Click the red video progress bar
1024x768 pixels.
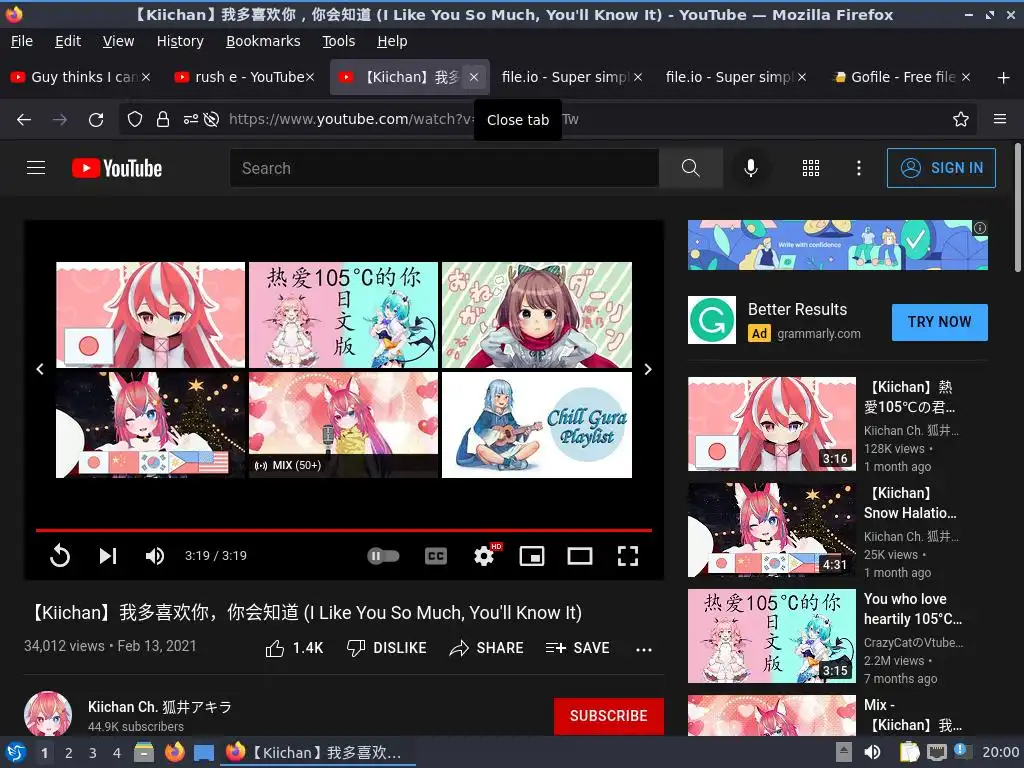point(344,530)
